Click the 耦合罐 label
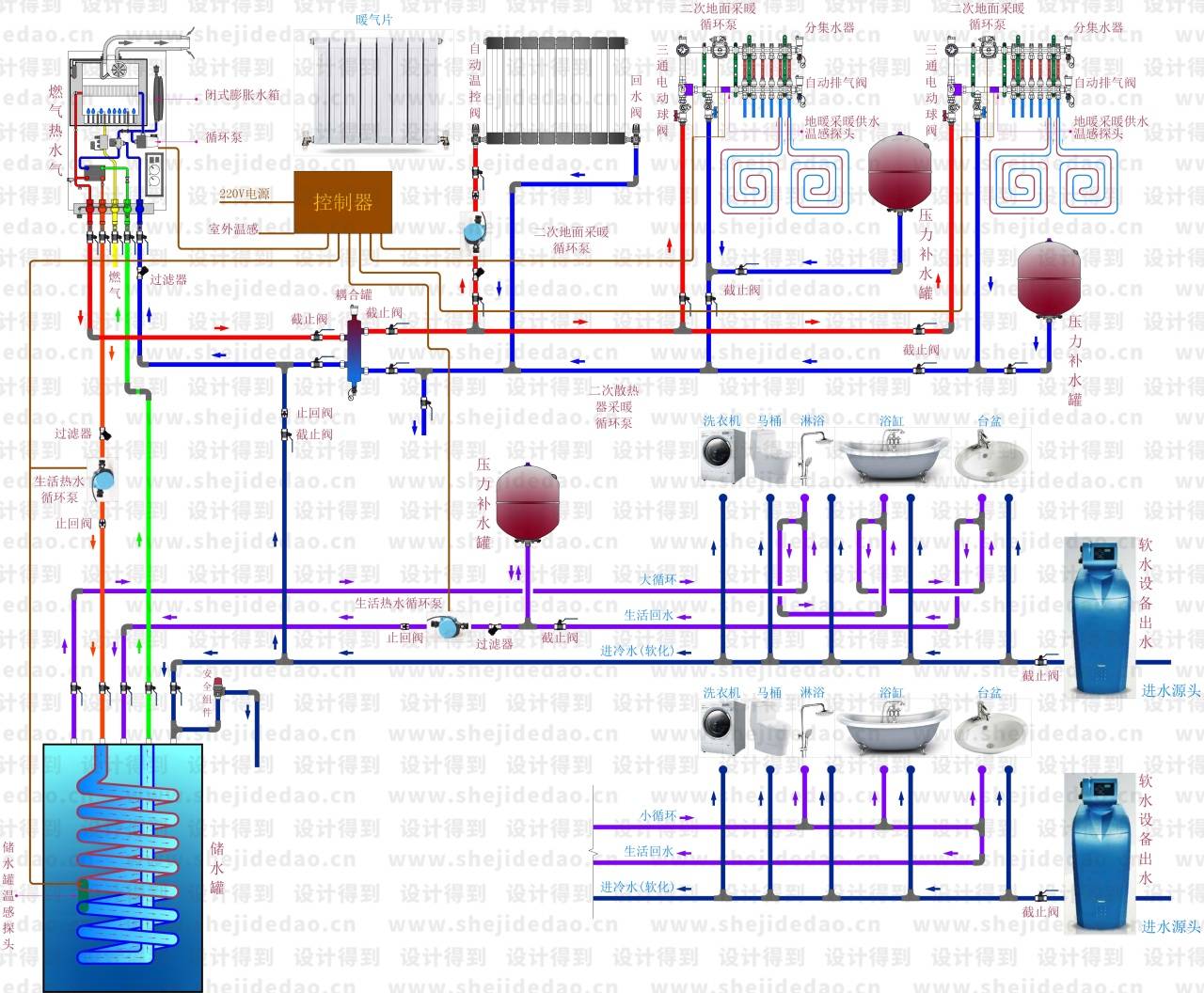Image resolution: width=1204 pixels, height=993 pixels. [354, 294]
